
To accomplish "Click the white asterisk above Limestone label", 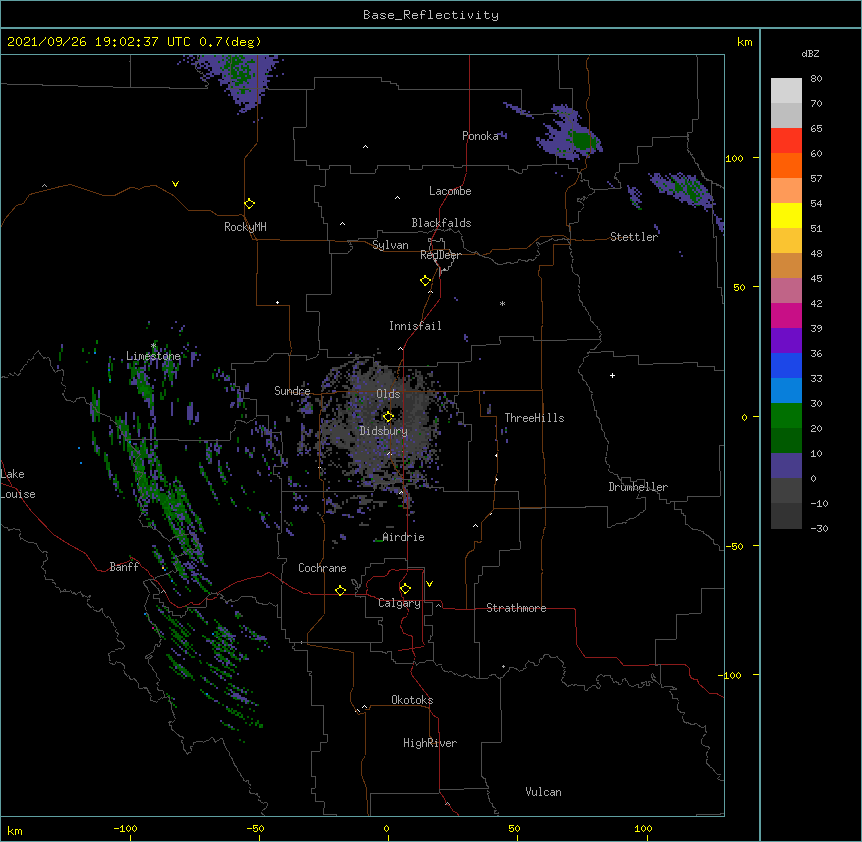I will [153, 346].
